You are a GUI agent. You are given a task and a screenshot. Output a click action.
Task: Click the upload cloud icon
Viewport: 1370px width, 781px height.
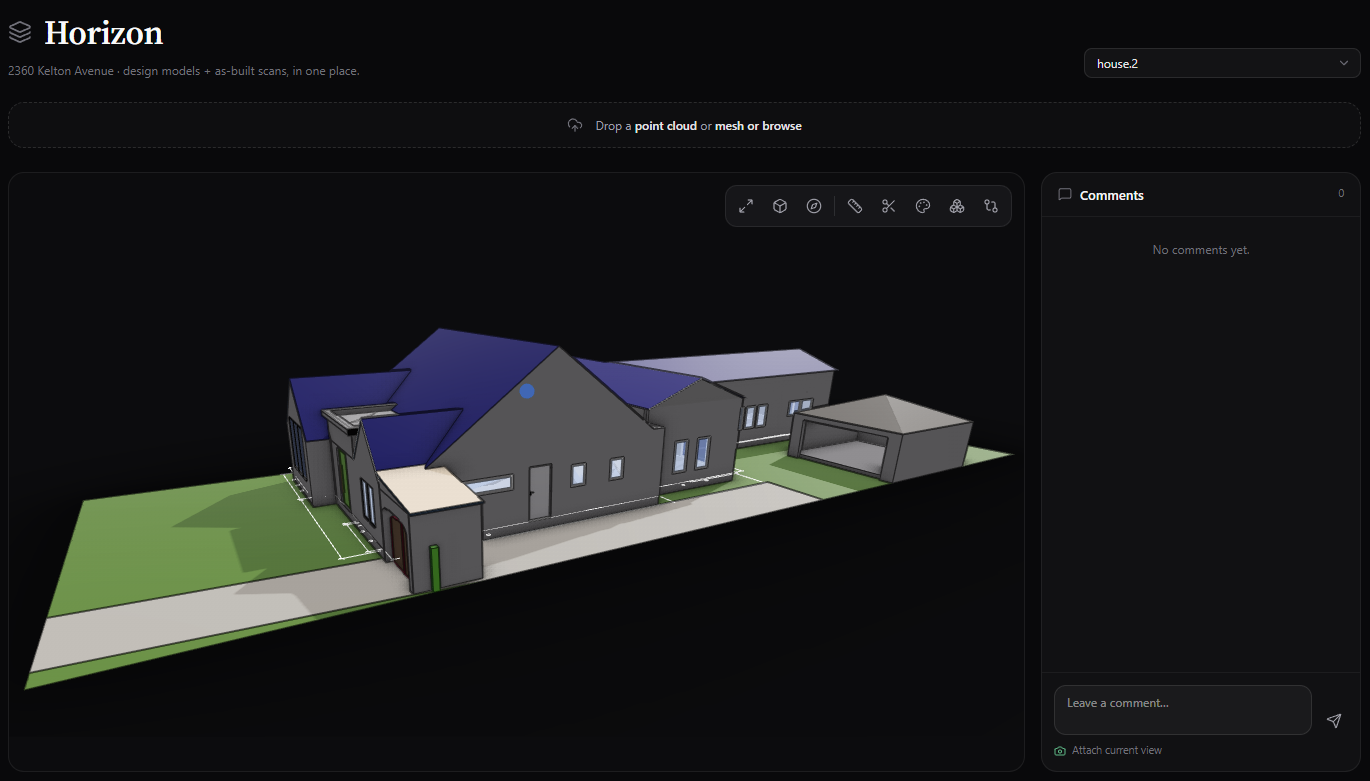coord(575,126)
